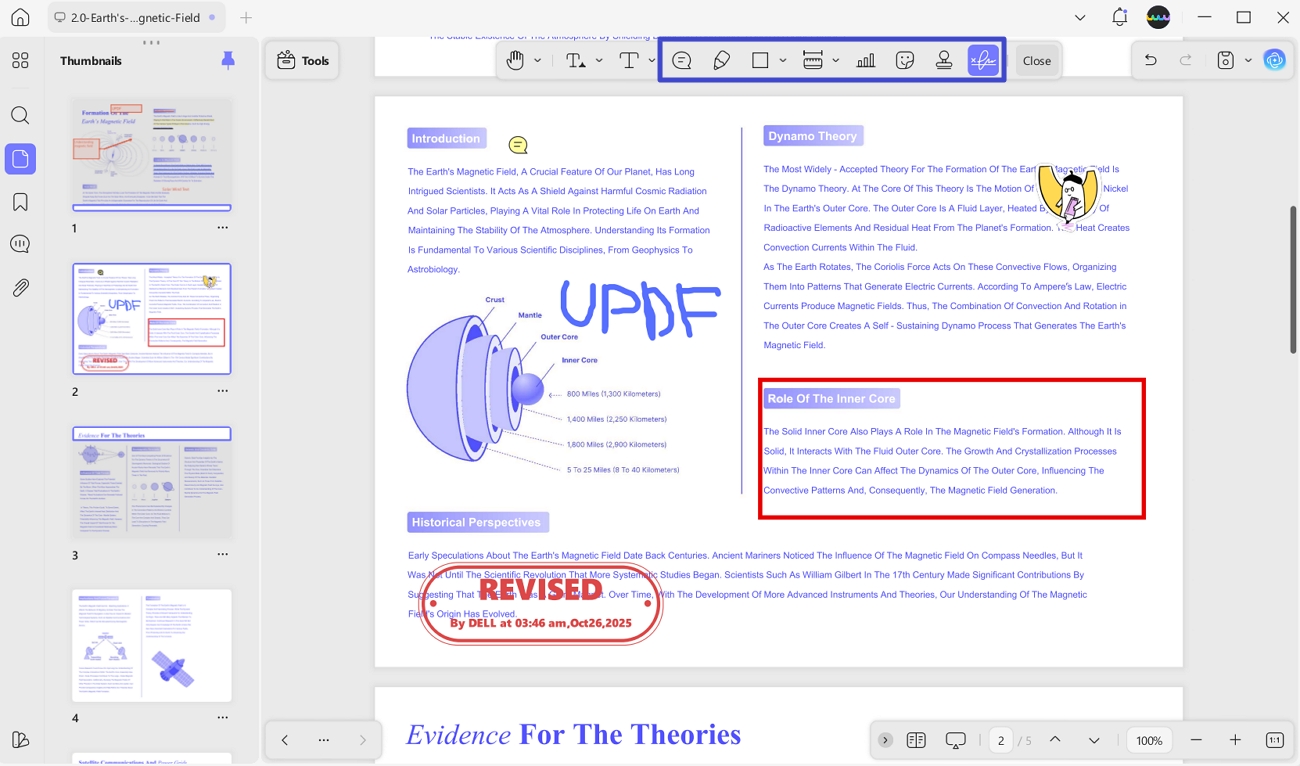Open the measure tool dropdown
Screen dimensions: 1300x766
pyautogui.click(x=837, y=60)
